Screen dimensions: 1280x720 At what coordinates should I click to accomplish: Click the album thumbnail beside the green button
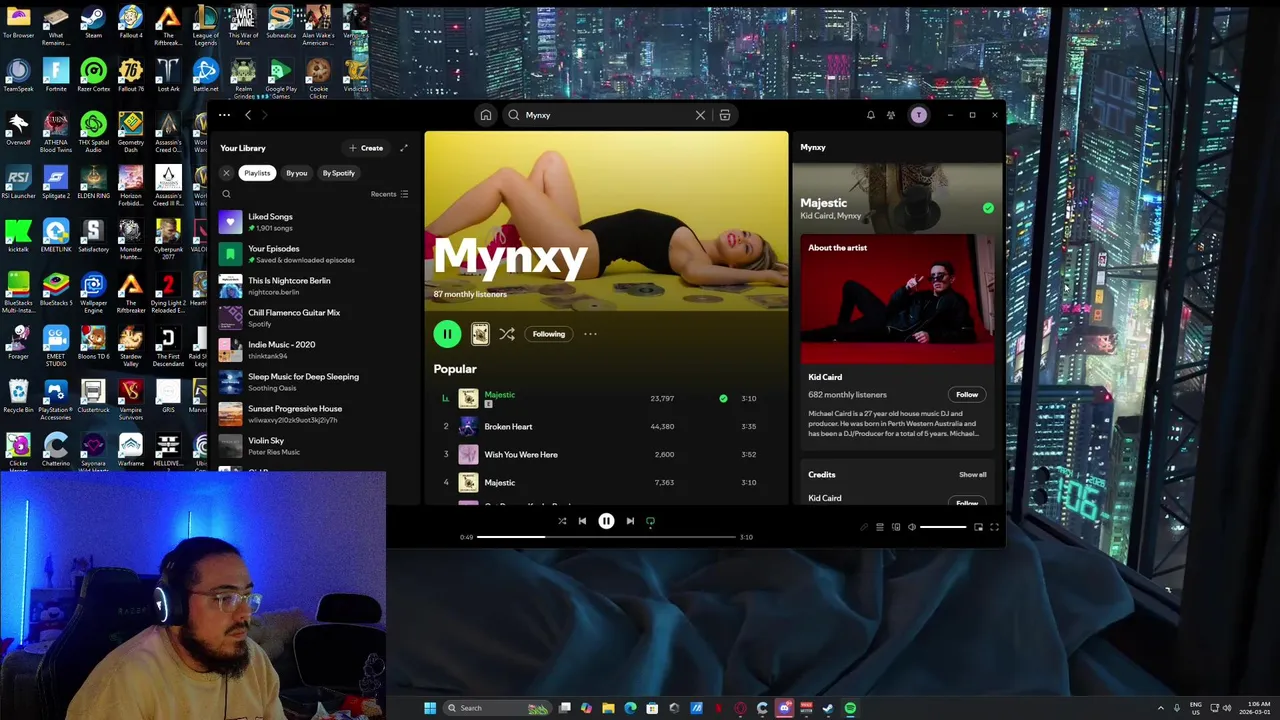click(x=480, y=334)
